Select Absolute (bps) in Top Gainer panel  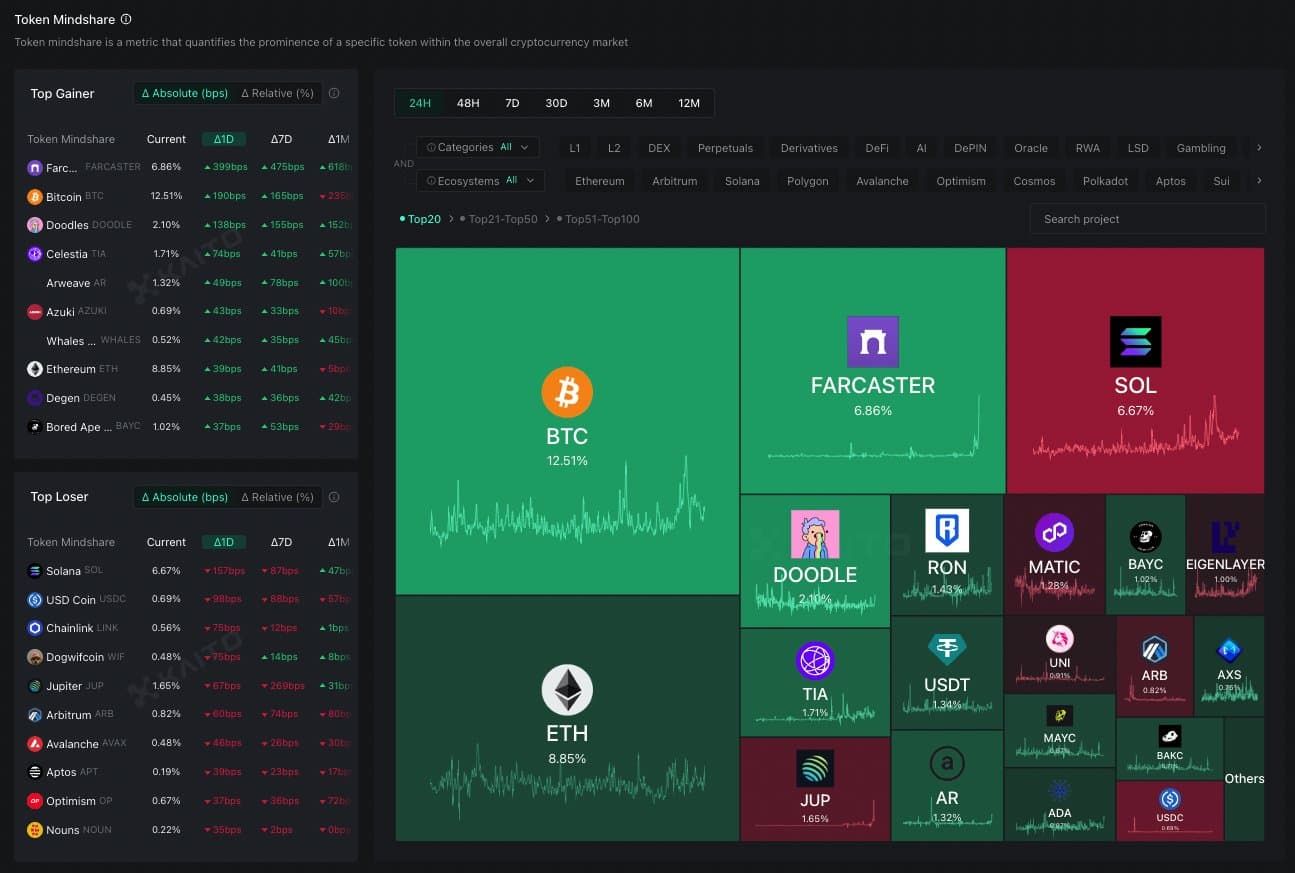pos(185,93)
